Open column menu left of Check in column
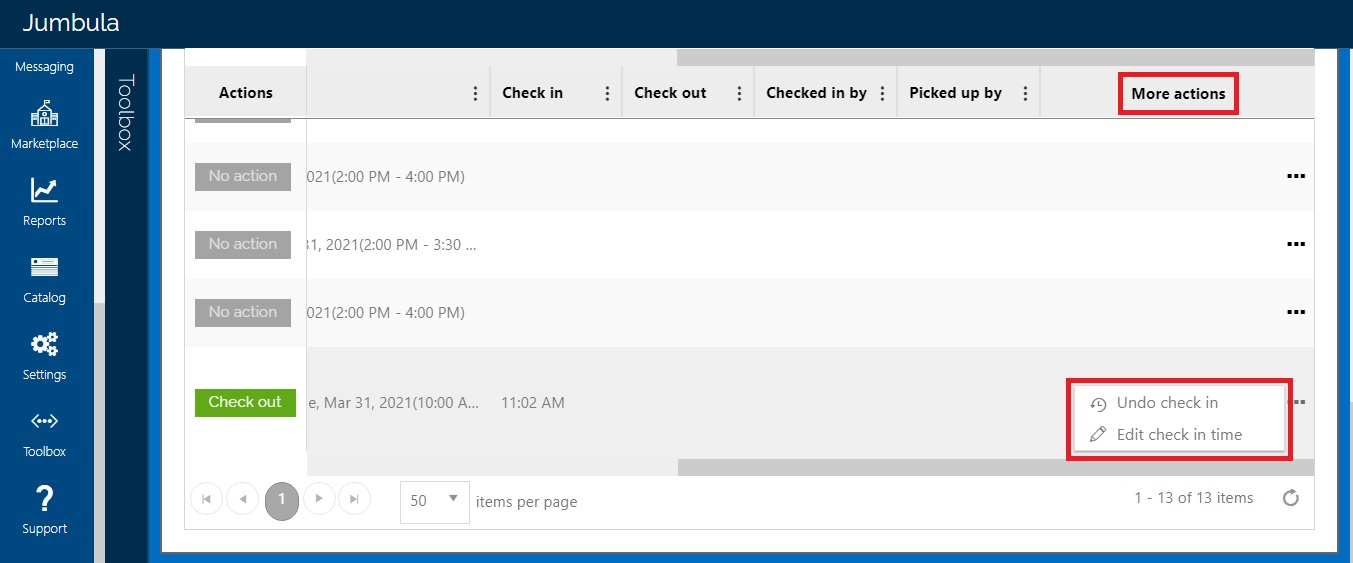 [x=475, y=93]
